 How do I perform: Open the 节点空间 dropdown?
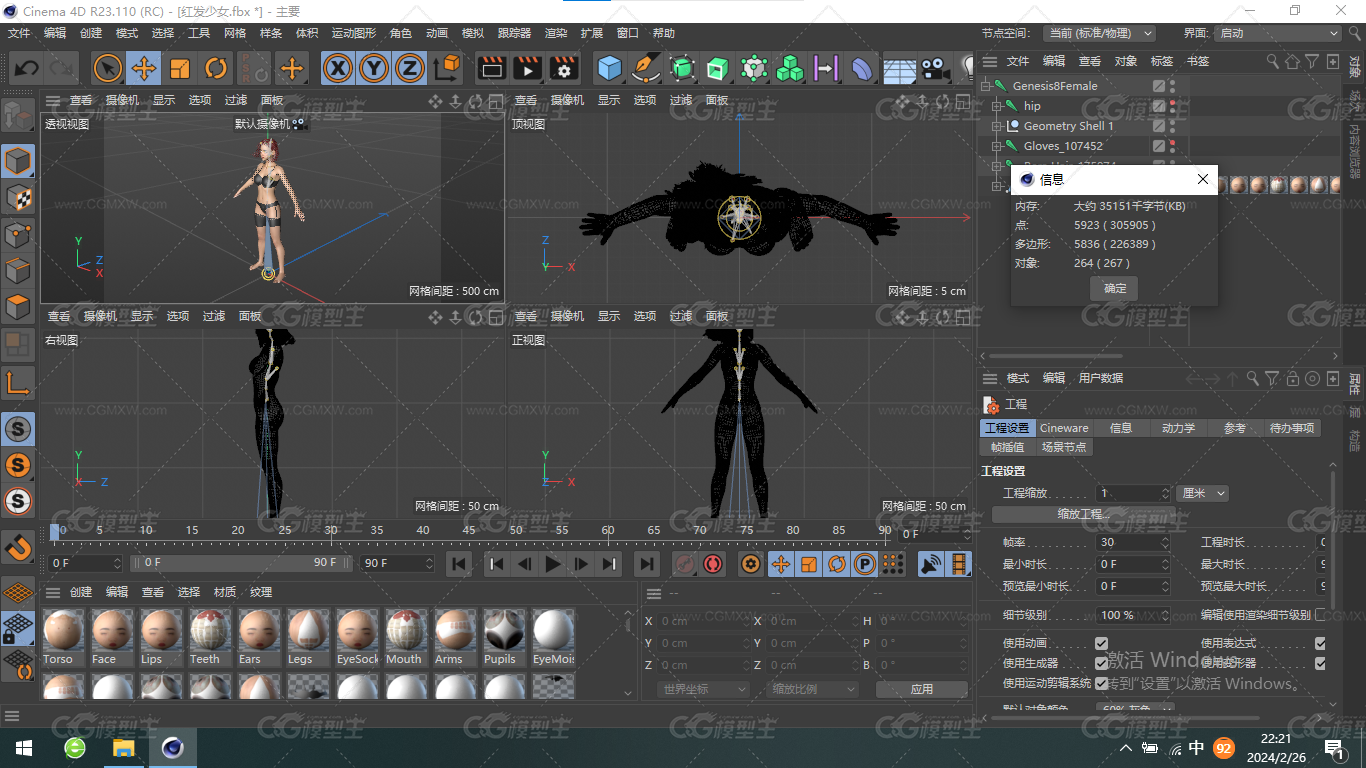coord(1099,33)
